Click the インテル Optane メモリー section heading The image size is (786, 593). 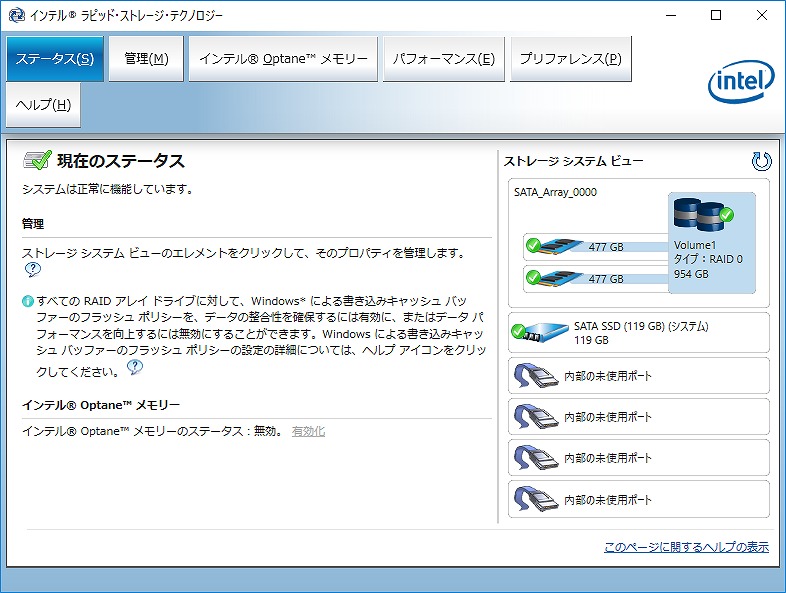tap(101, 405)
